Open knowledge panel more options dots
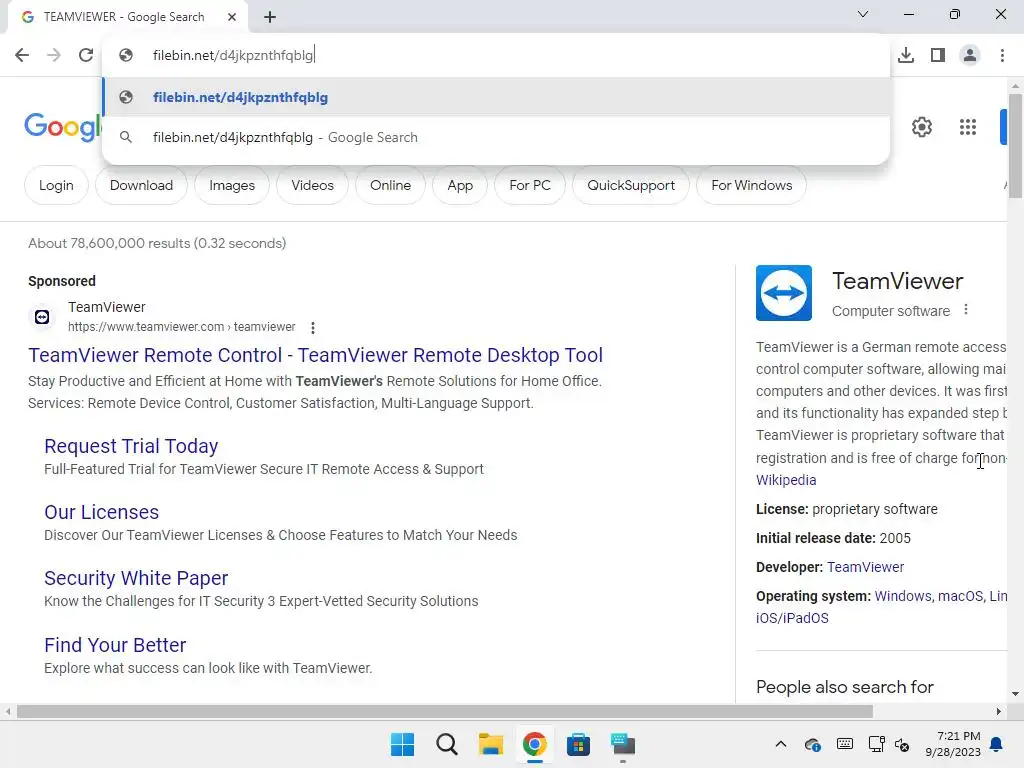This screenshot has width=1024, height=768. (x=966, y=310)
